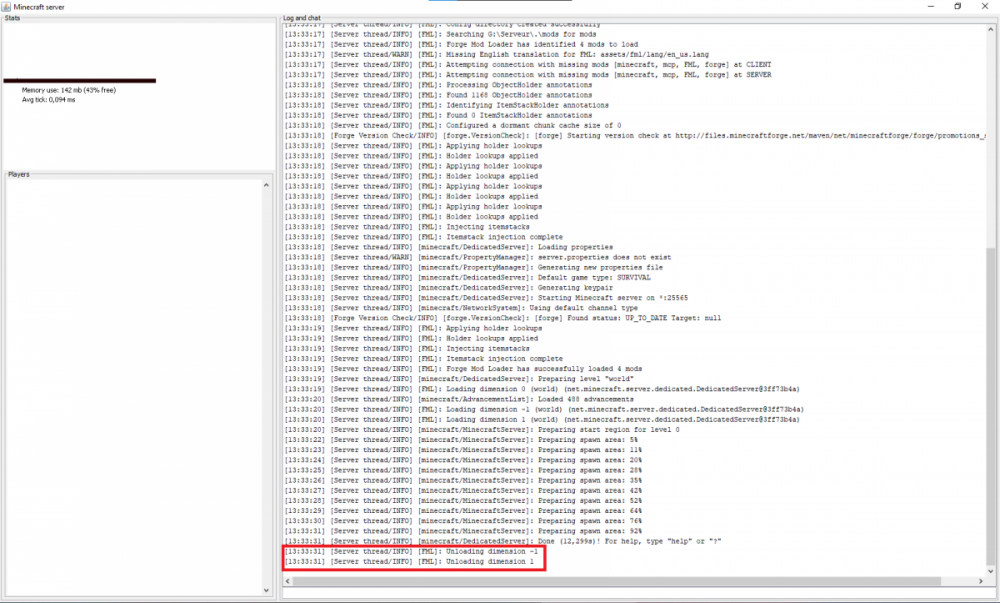
Task: Click the log's vertical scroll-up arrow
Action: [990, 29]
